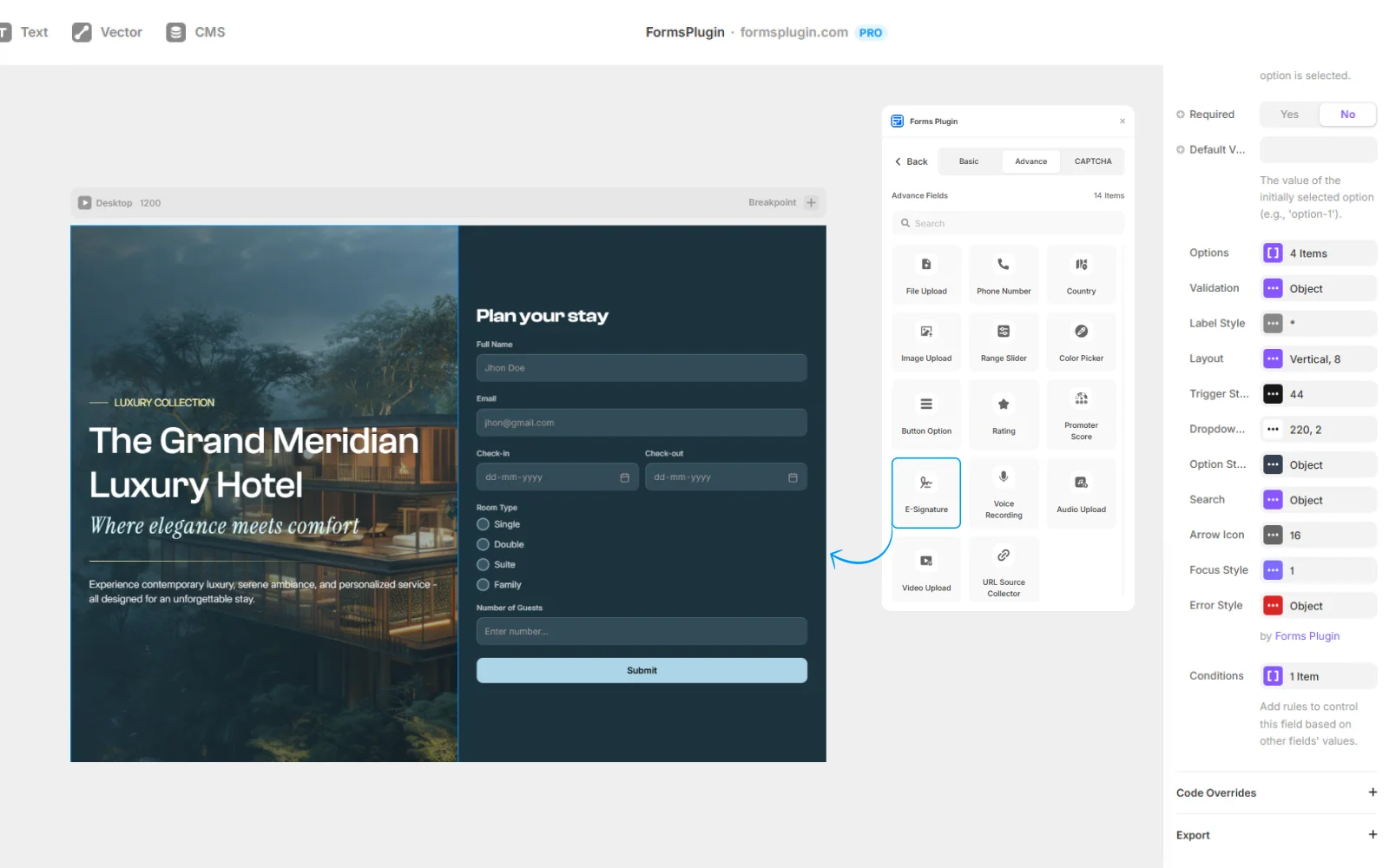Screen dimensions: 1389x868
Task: Open the Basic fields tab
Action: pyautogui.click(x=969, y=161)
